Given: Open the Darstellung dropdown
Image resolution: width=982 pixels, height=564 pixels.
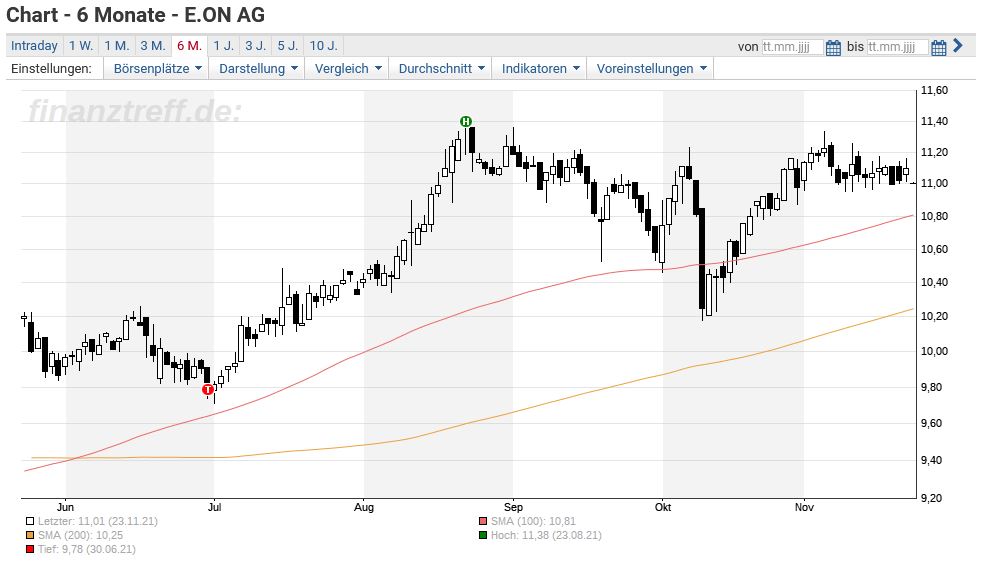Looking at the screenshot, I should coord(257,68).
